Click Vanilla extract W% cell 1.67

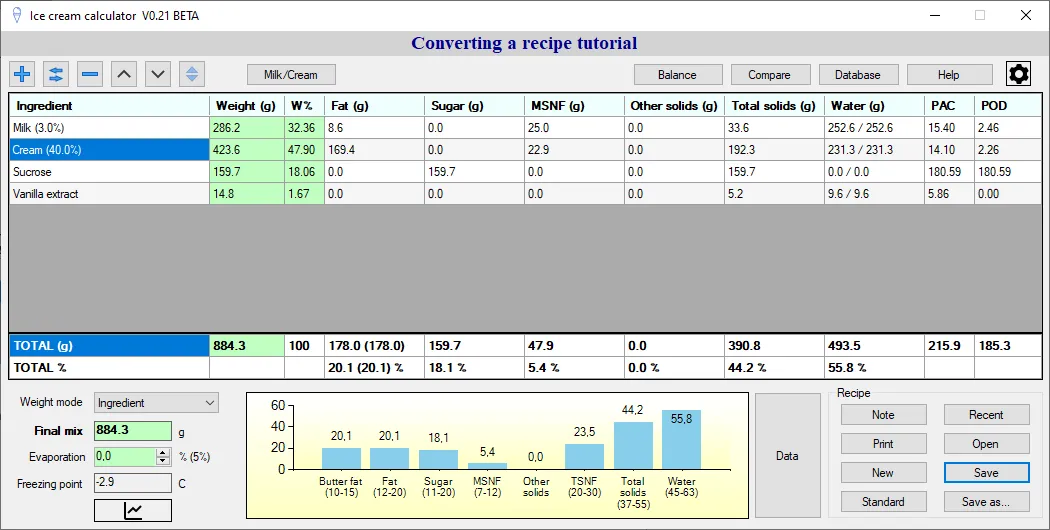tap(305, 194)
